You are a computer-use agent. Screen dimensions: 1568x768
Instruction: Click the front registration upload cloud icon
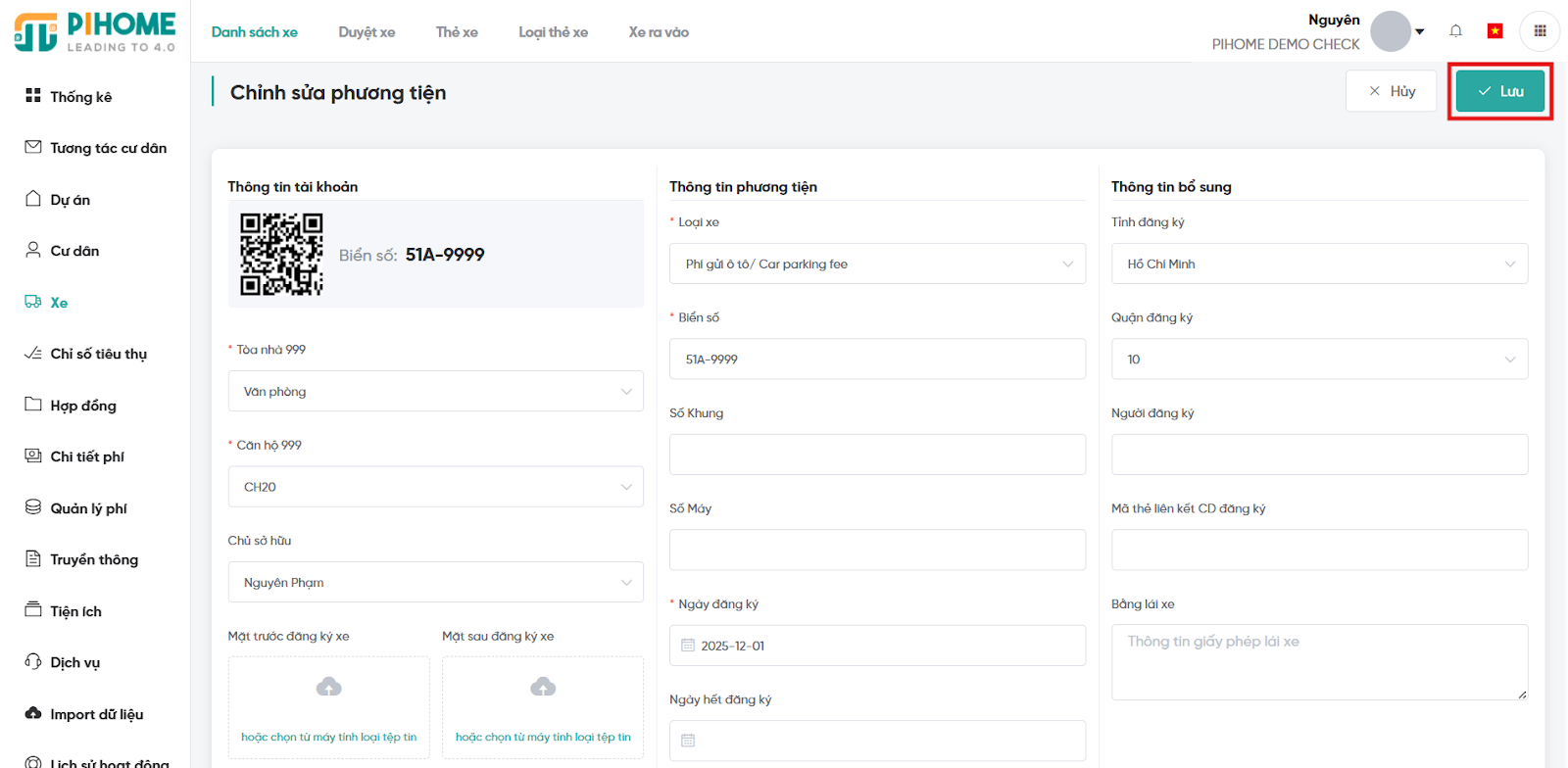click(x=329, y=687)
